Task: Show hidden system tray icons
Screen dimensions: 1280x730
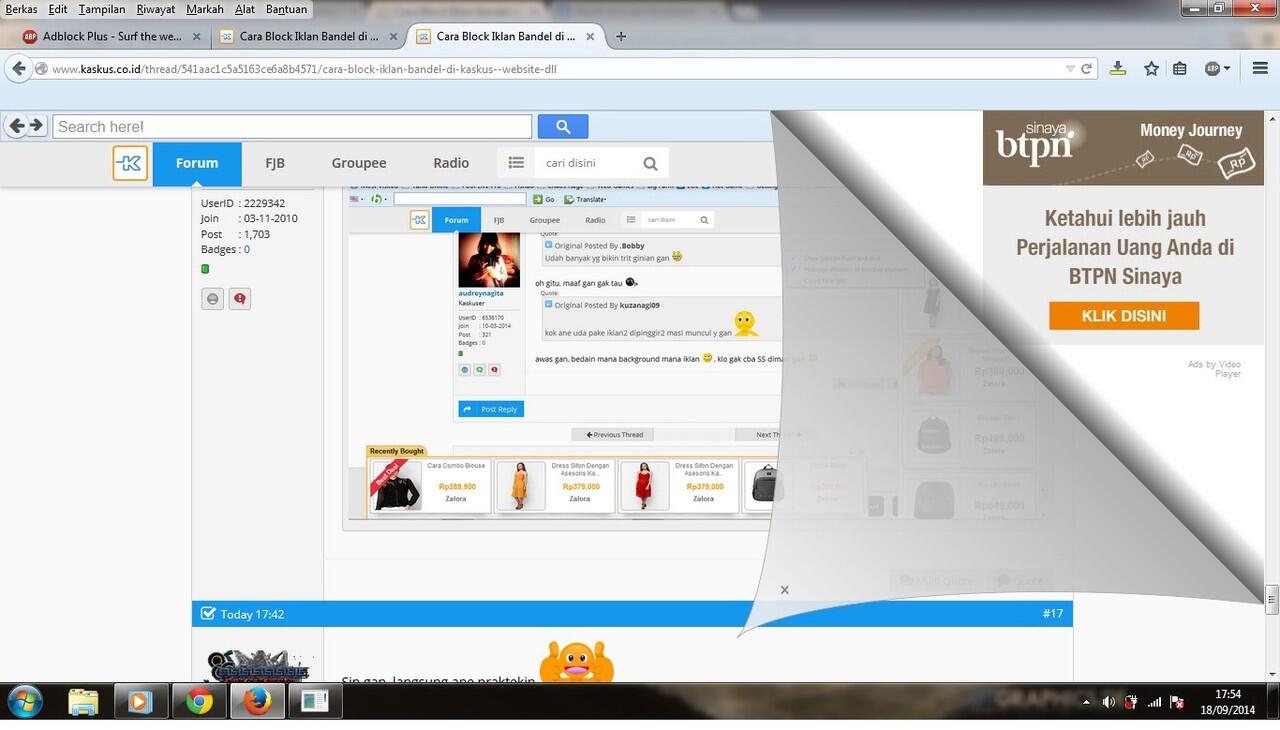Action: click(x=1087, y=702)
